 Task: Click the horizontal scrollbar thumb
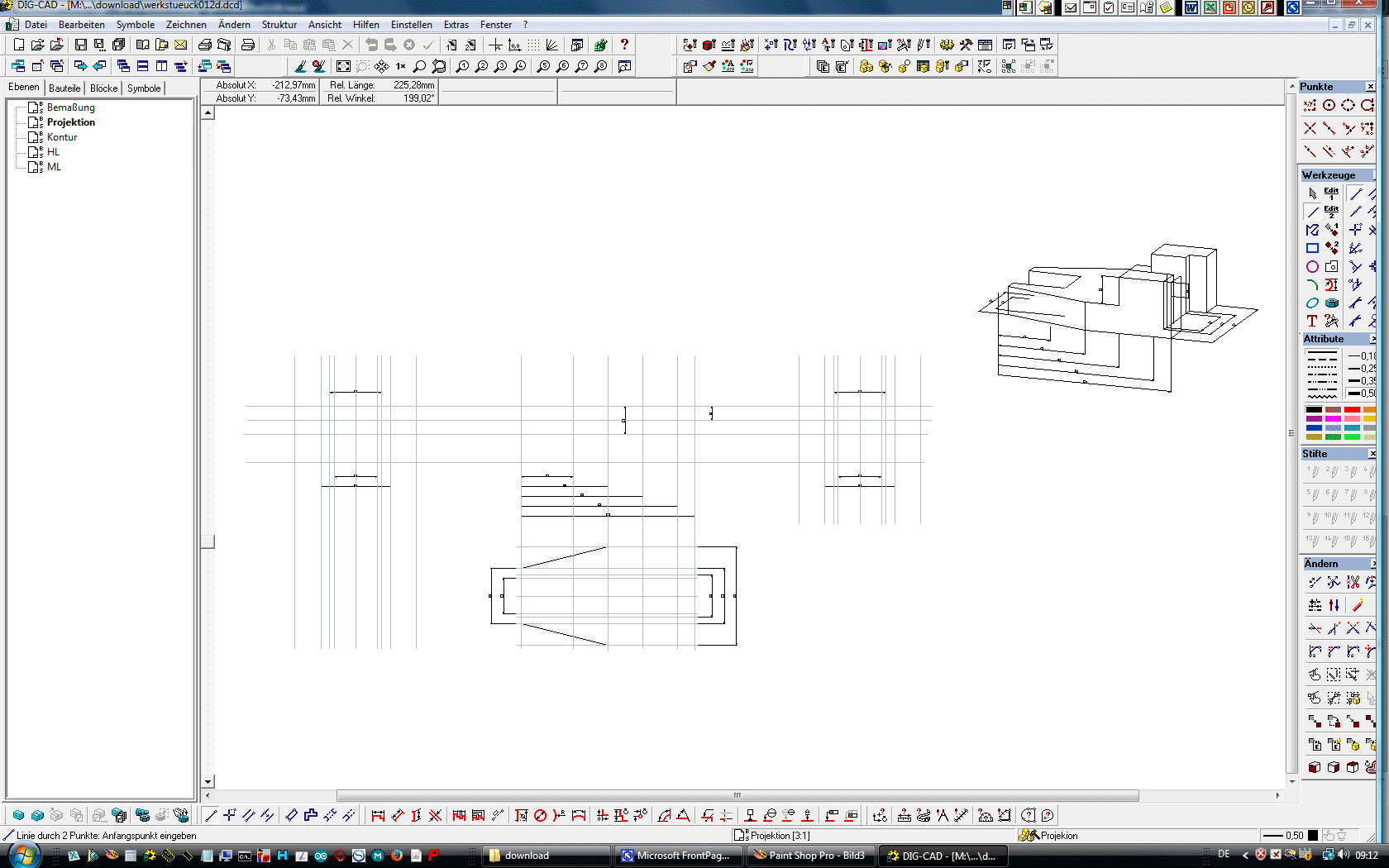click(x=737, y=795)
